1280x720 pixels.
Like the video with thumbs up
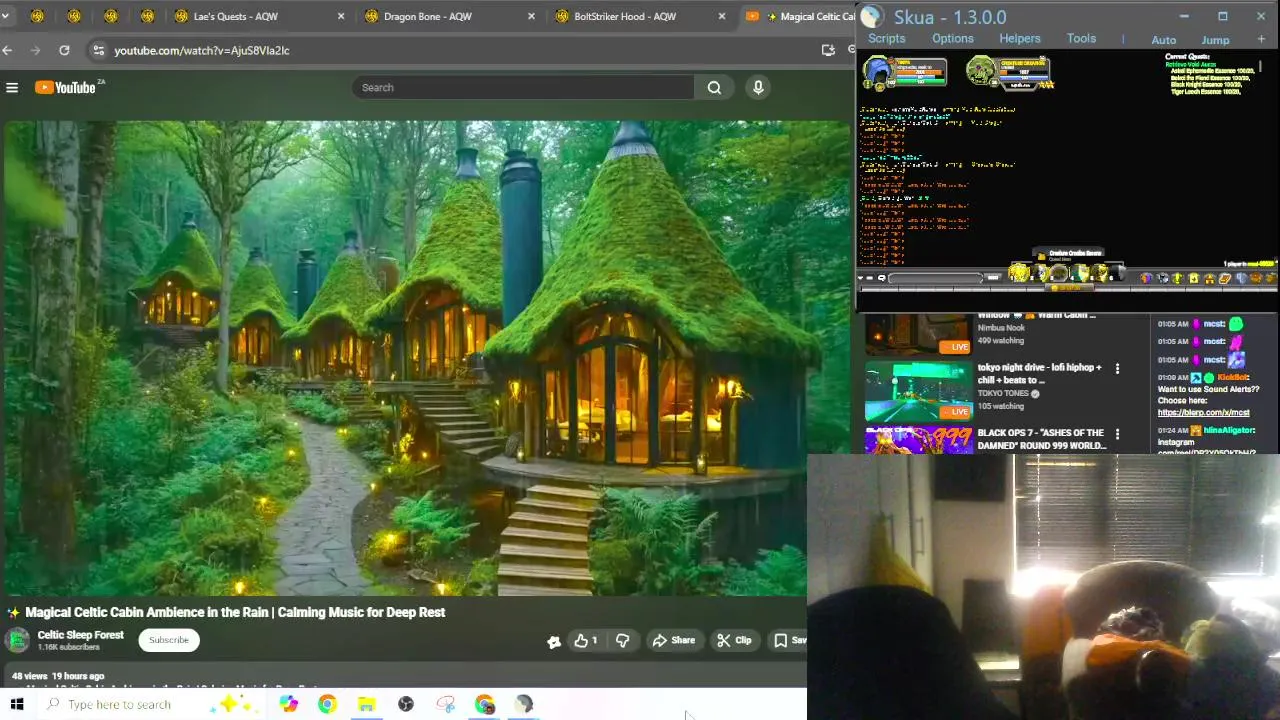(x=586, y=640)
